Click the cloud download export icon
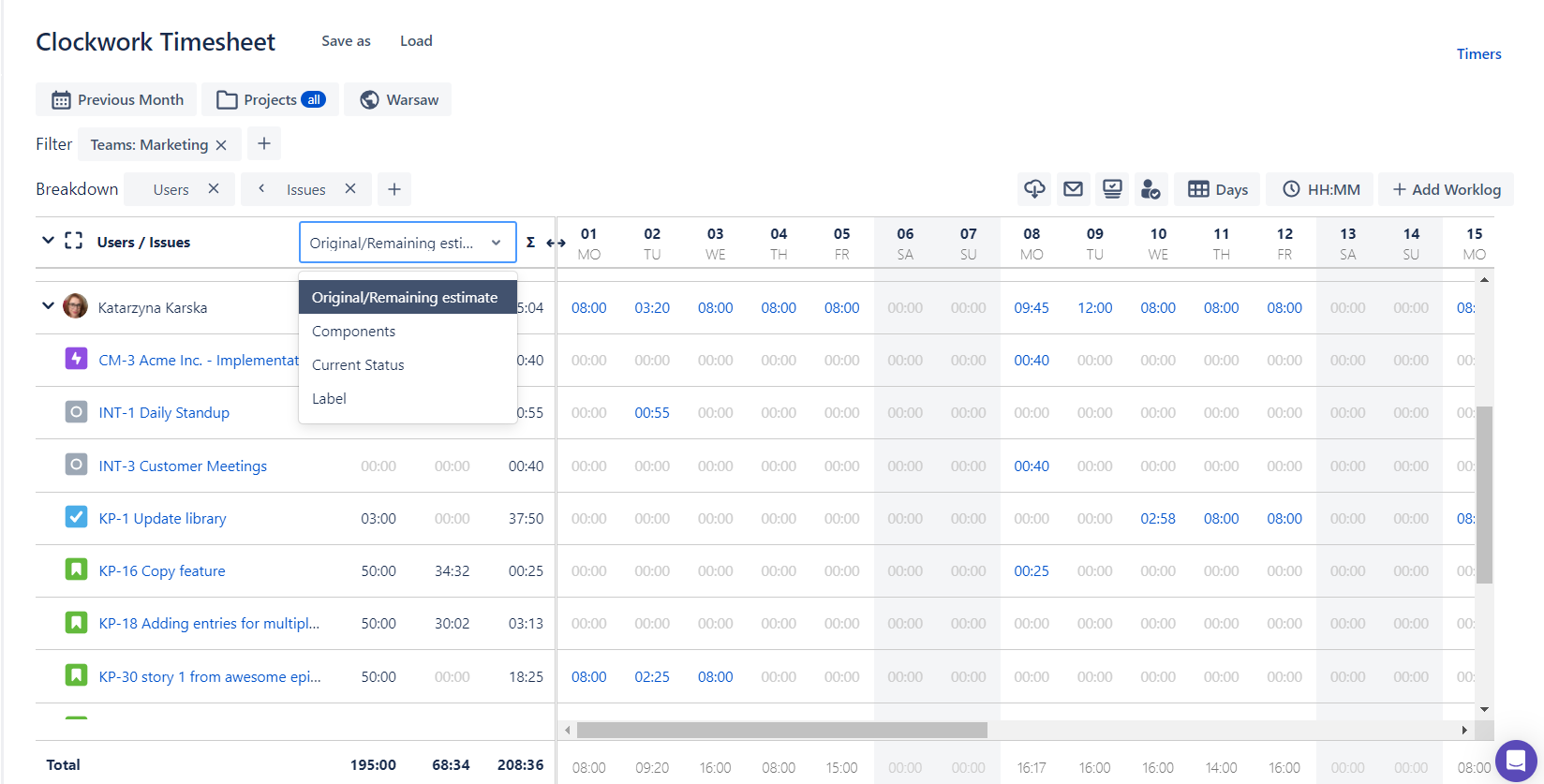Image resolution: width=1544 pixels, height=784 pixels. tap(1034, 189)
